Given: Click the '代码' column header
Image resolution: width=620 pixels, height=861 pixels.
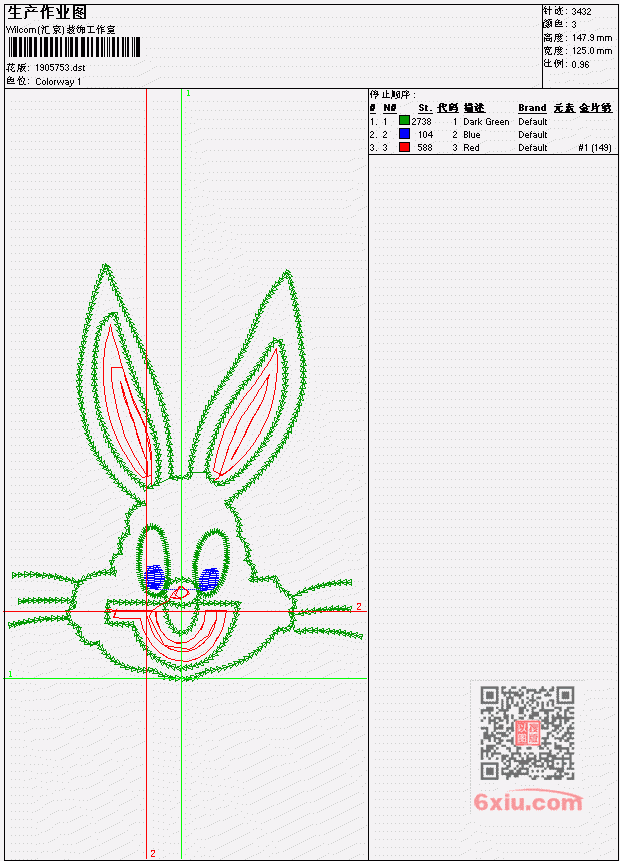Looking at the screenshot, I should 448,108.
